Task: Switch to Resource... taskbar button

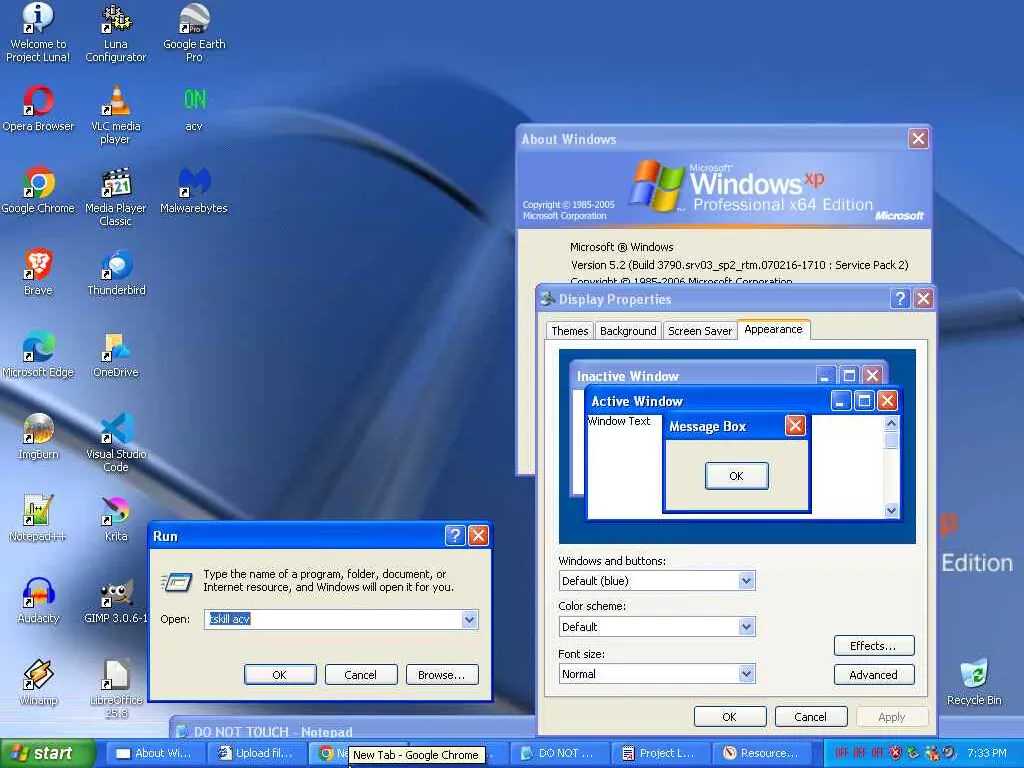Action: click(761, 753)
